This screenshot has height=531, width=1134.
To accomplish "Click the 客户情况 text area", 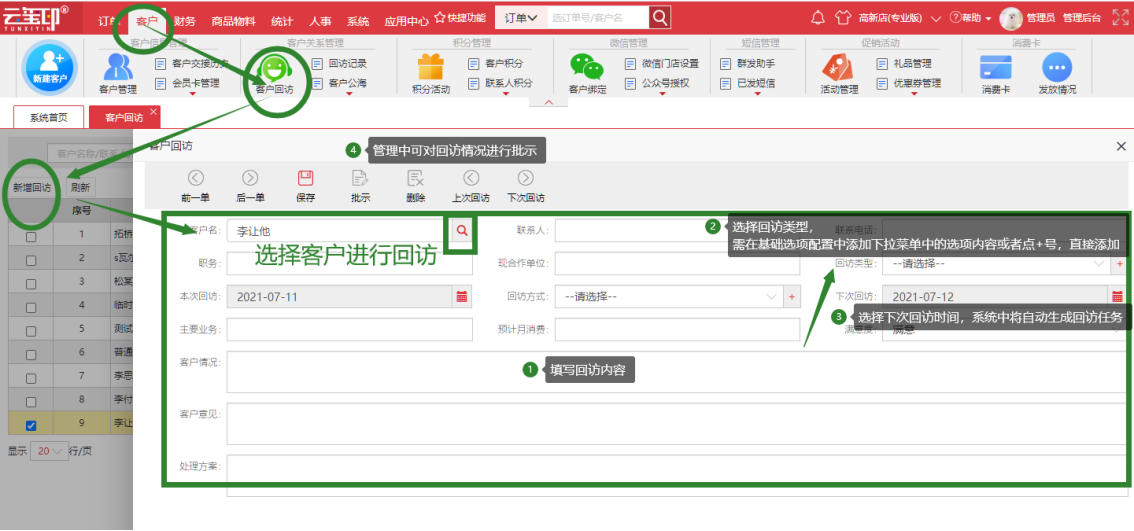I will coord(678,373).
